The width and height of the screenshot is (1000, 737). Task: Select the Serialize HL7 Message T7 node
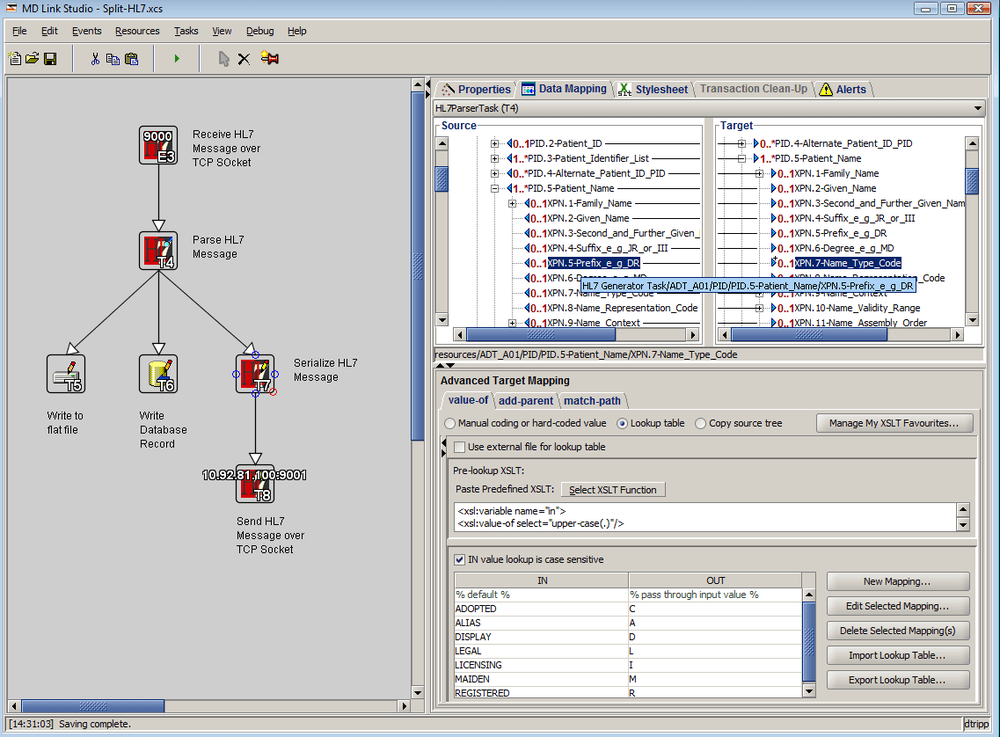255,374
